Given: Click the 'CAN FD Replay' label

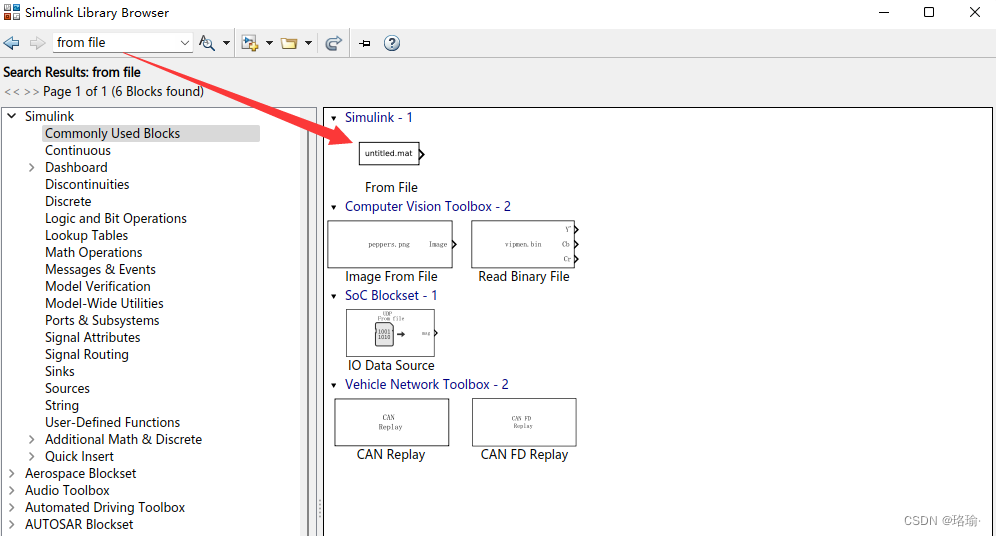Looking at the screenshot, I should point(524,454).
